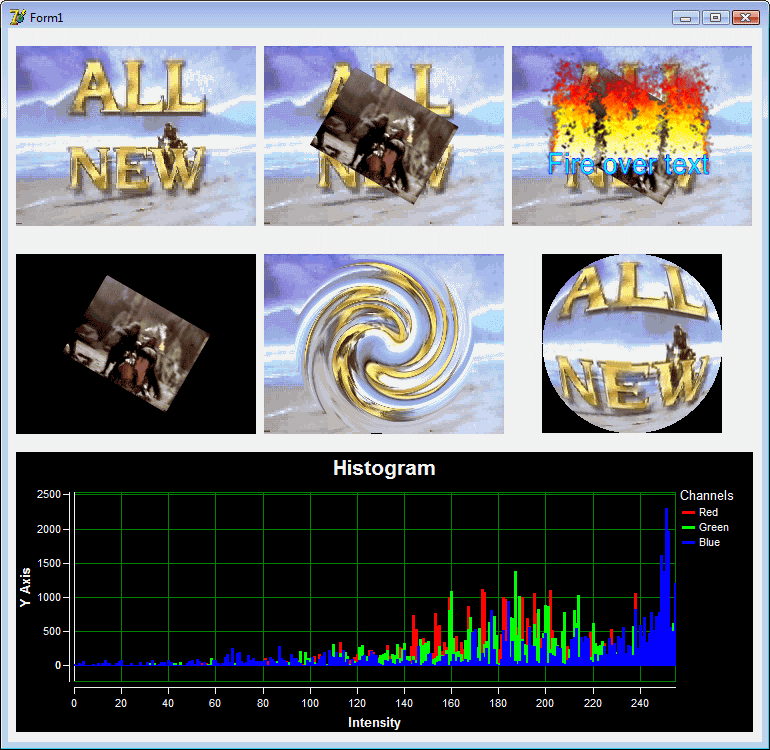Click the 2500 value on Y axis
This screenshot has height=750, width=770.
pos(49,494)
